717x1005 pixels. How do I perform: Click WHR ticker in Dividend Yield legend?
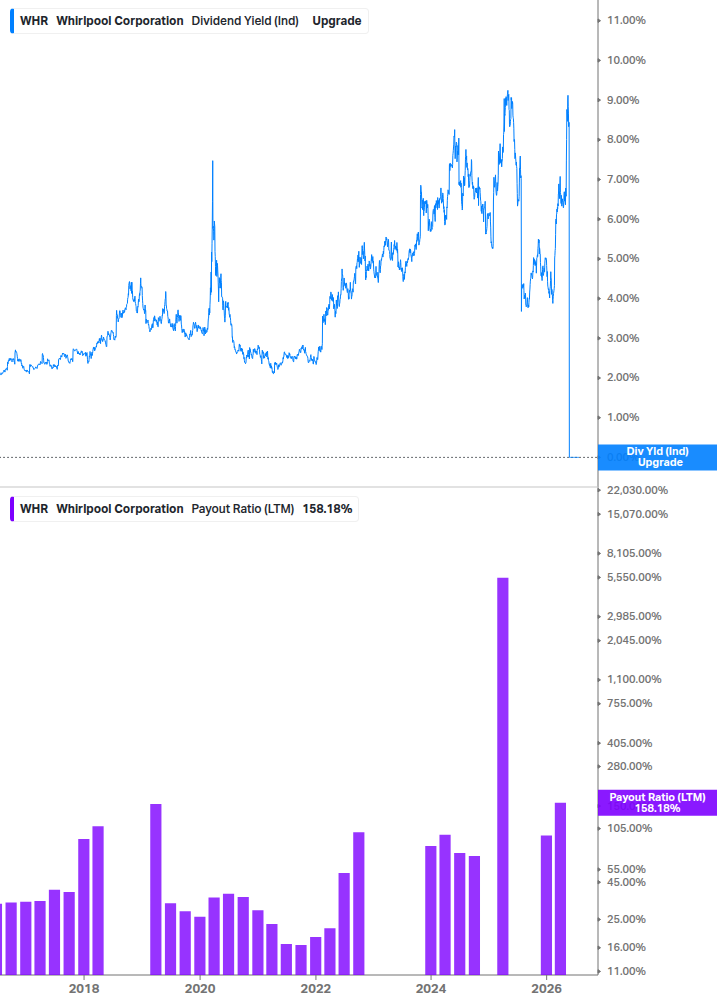tap(34, 21)
